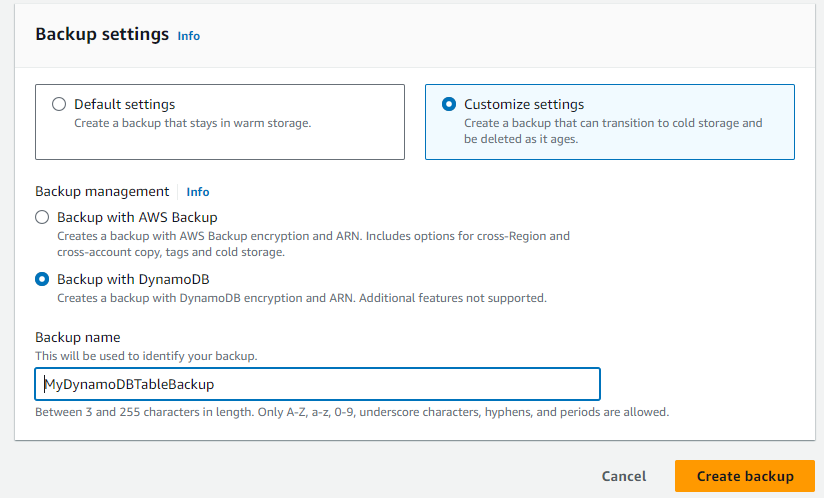Screen dimensions: 824x498
Task: Open Info link next to Backup management
Action: pyautogui.click(x=198, y=192)
